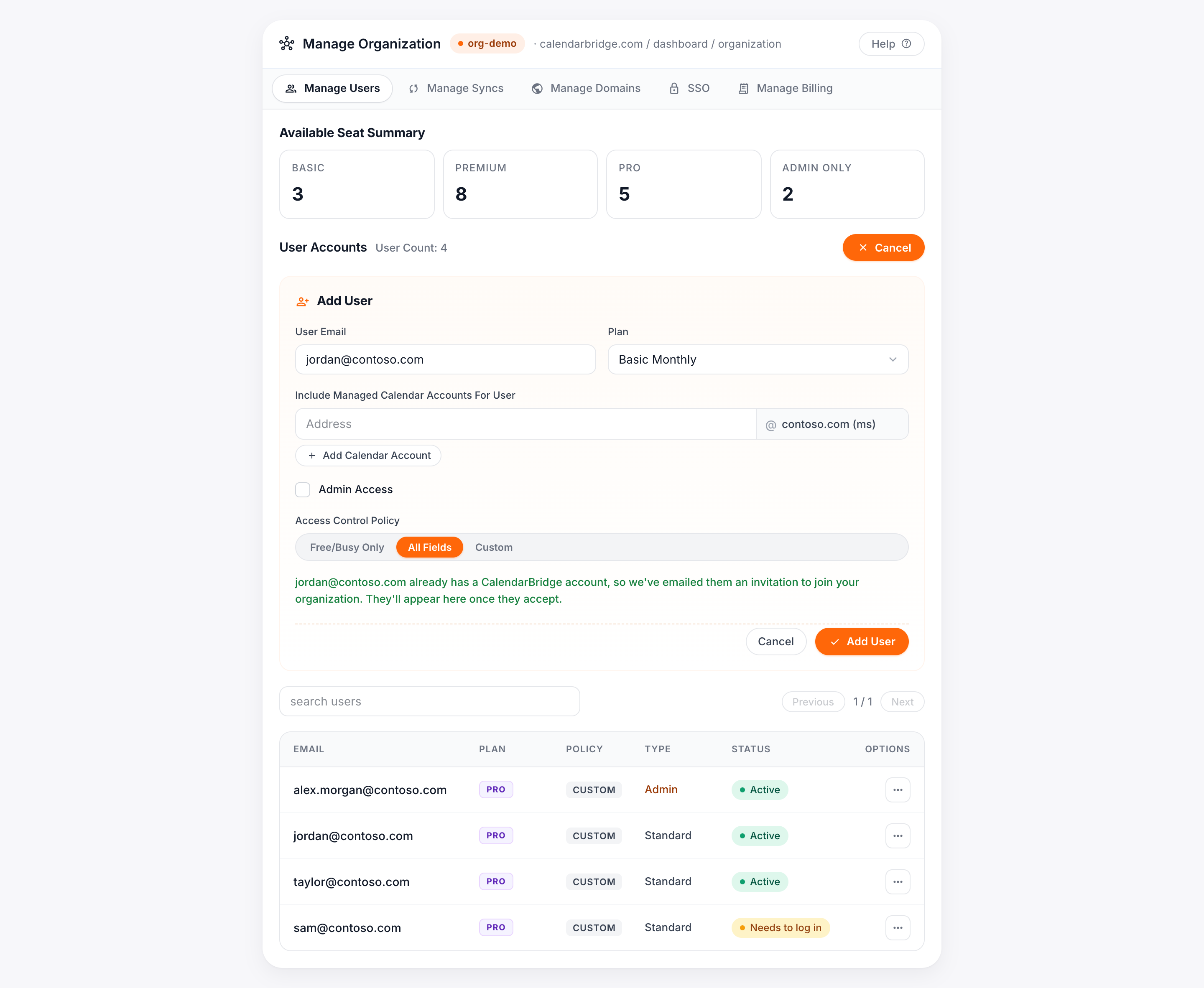This screenshot has width=1204, height=988.
Task: Click the Admin Only seat summary card
Action: pos(847,184)
